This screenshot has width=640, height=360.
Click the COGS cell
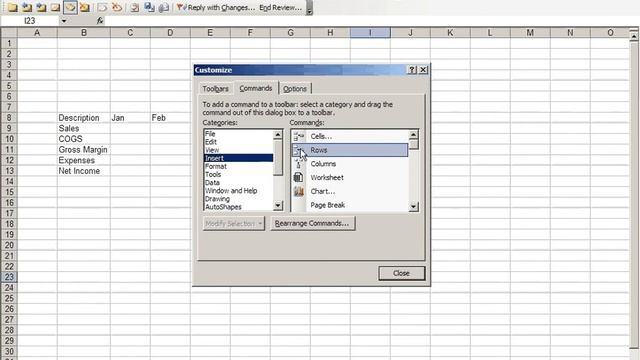coord(84,139)
